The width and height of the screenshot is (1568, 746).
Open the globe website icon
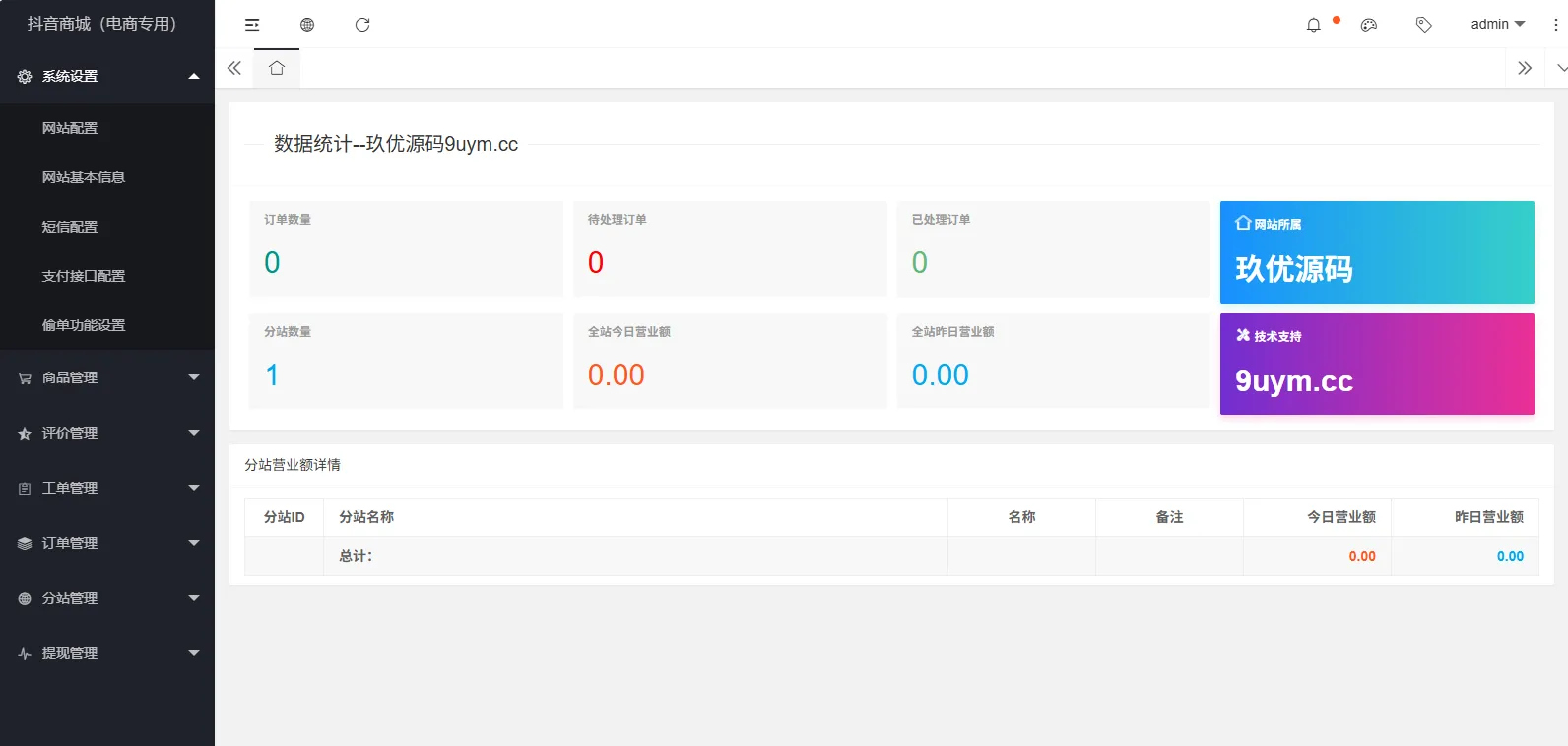coord(307,25)
